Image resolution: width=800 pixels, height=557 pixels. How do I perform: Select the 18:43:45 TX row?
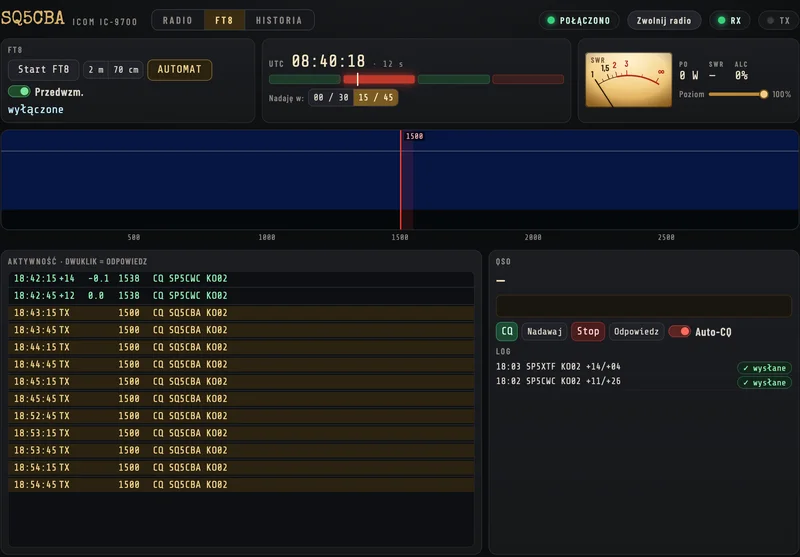(241, 330)
